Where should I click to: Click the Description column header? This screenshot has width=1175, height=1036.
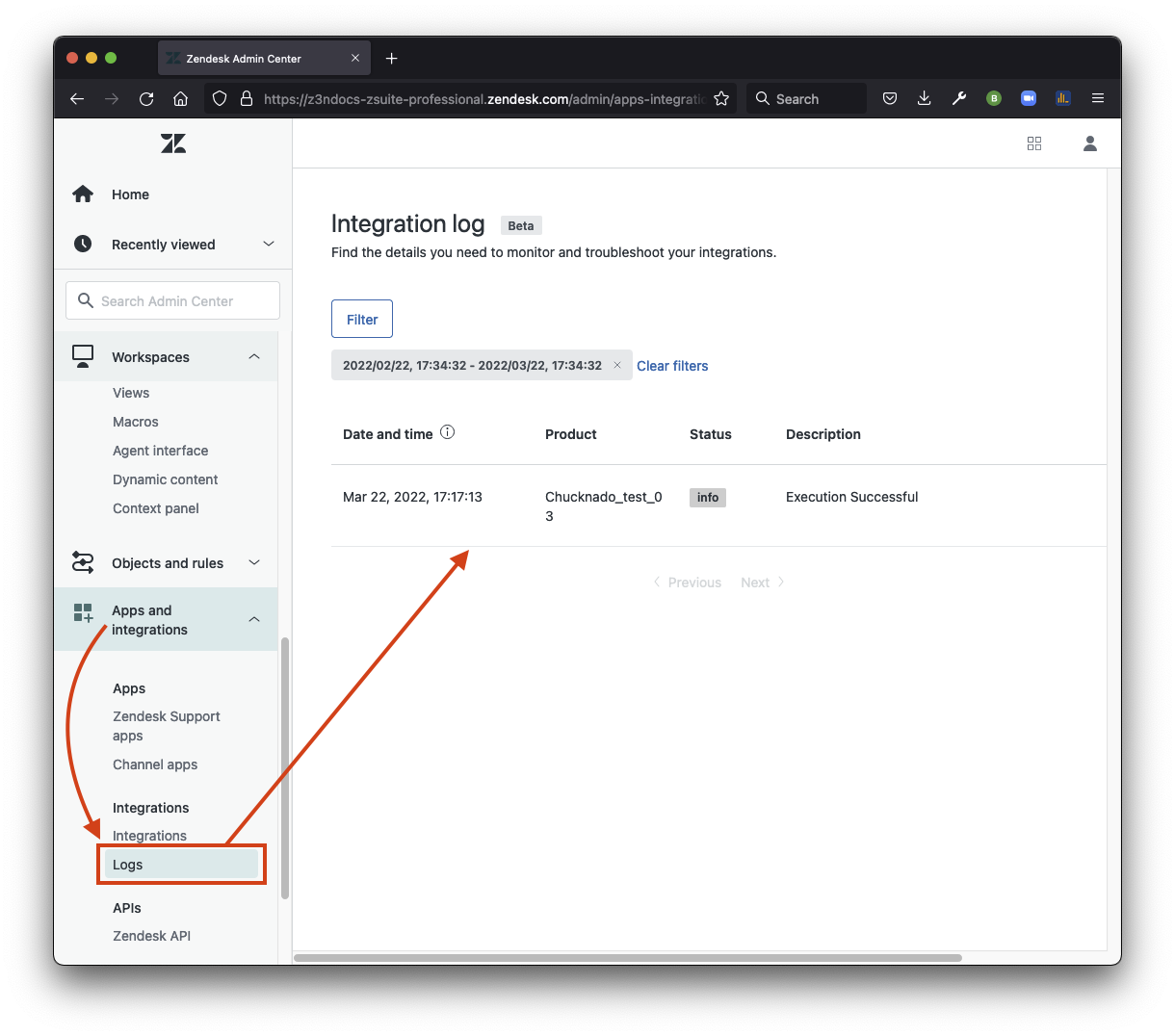pyautogui.click(x=823, y=434)
